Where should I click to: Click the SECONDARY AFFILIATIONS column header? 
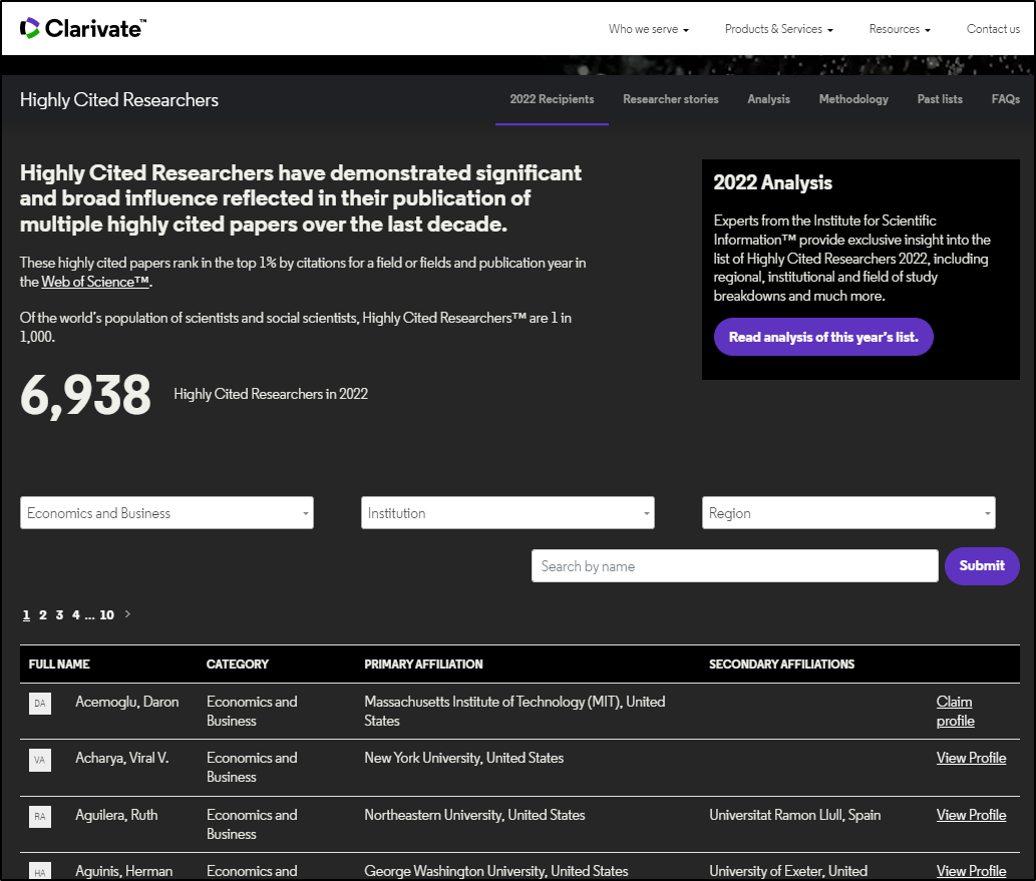(x=782, y=664)
